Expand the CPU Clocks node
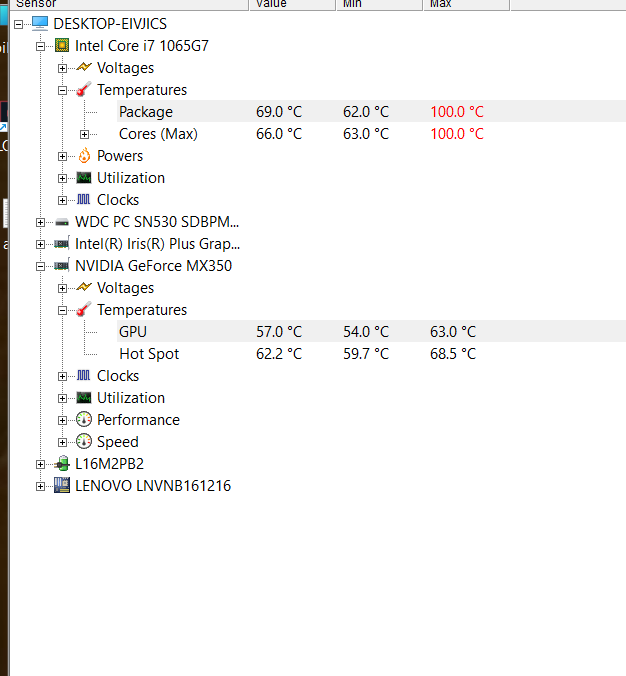 click(x=63, y=200)
